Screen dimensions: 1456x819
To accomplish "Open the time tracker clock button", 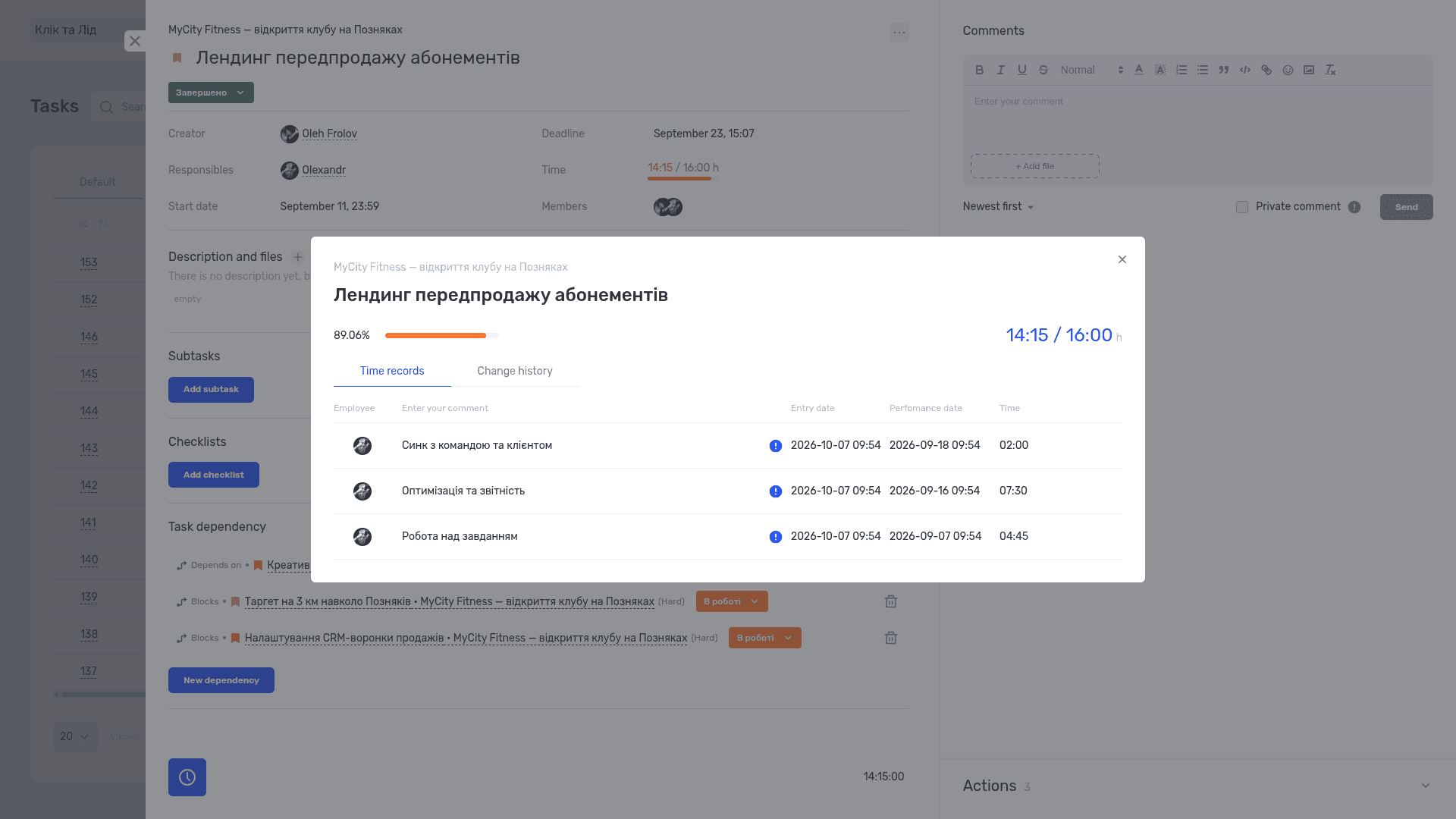I will (187, 777).
